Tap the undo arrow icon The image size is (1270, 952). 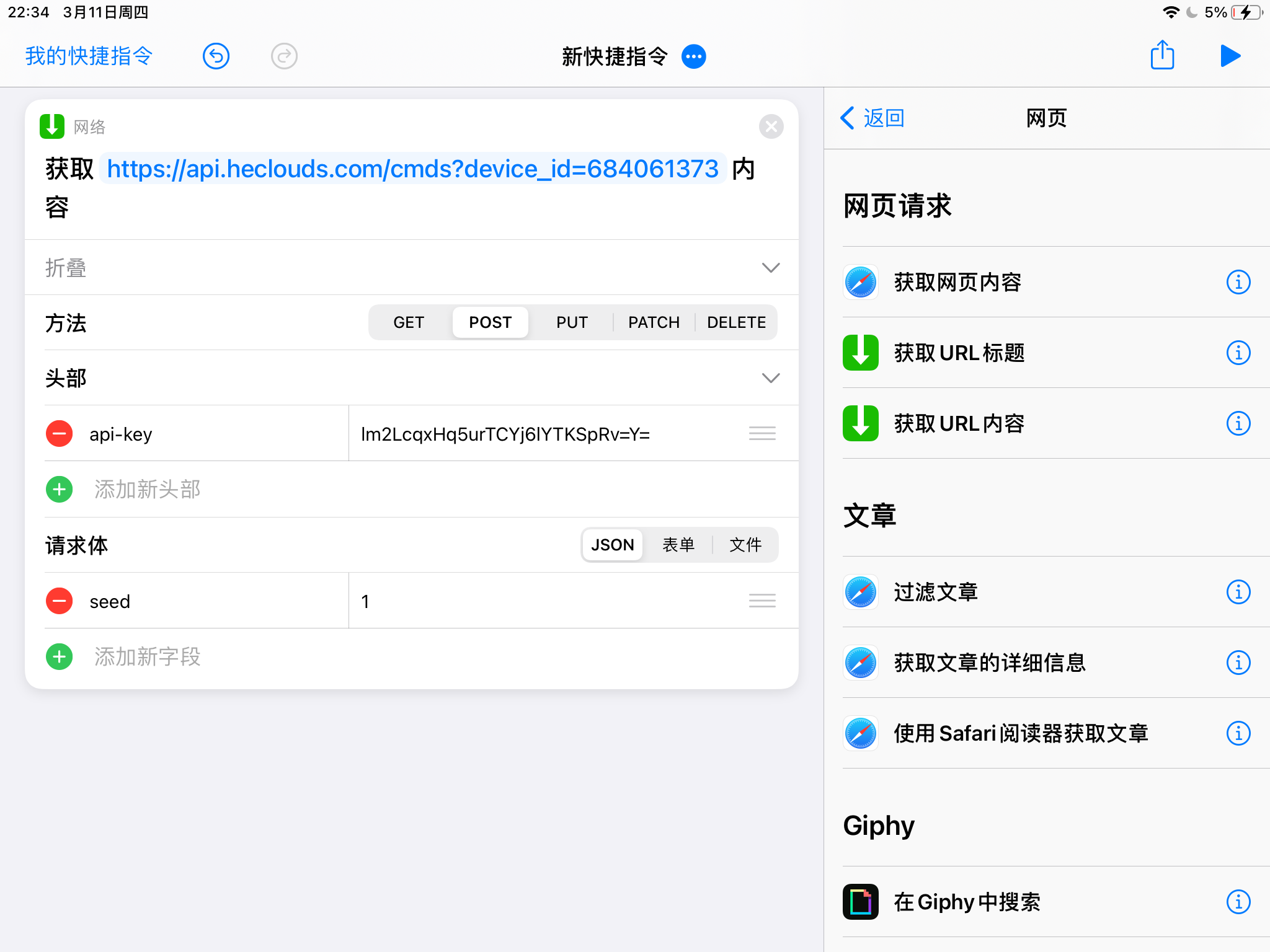[x=216, y=56]
